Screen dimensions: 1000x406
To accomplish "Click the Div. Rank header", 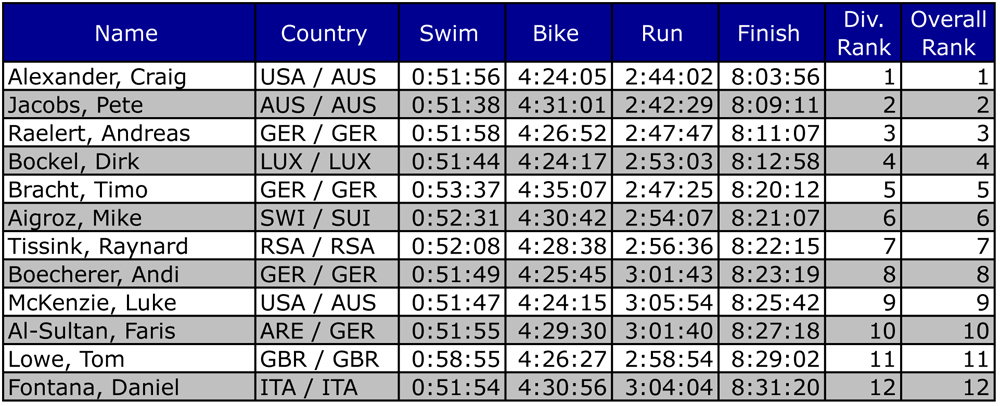I will [862, 33].
